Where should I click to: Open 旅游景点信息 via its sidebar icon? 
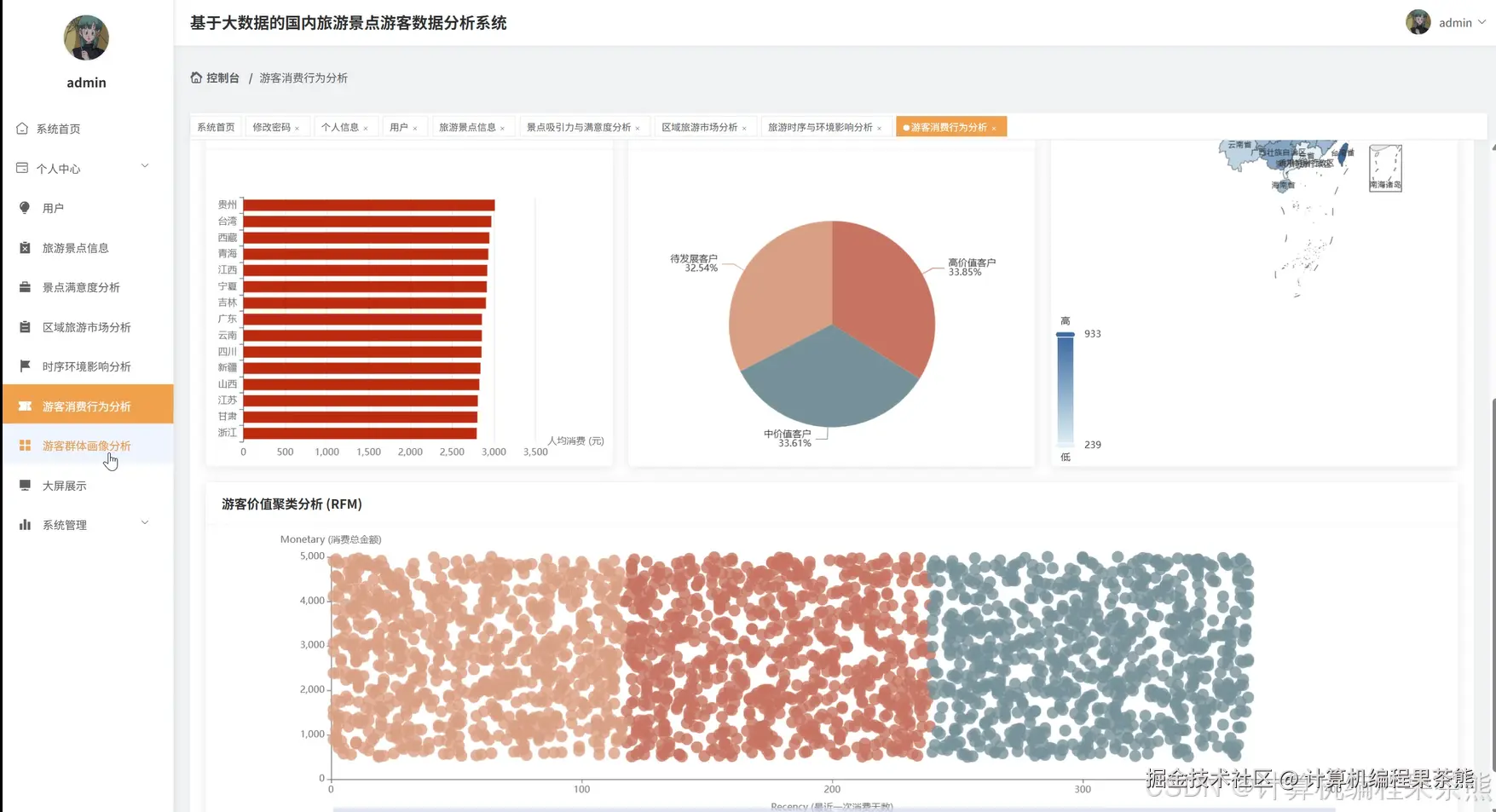click(x=25, y=248)
